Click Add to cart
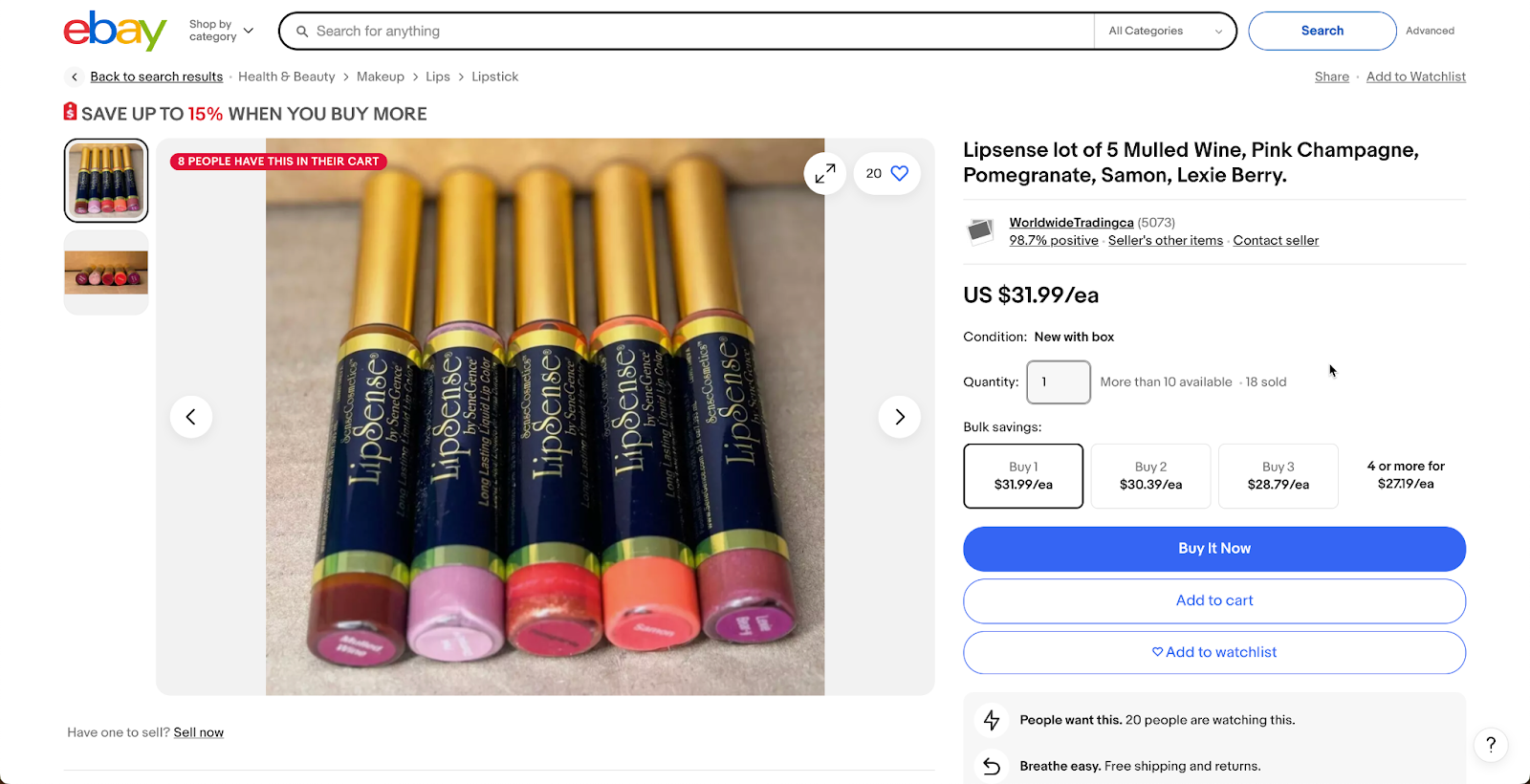 point(1214,601)
